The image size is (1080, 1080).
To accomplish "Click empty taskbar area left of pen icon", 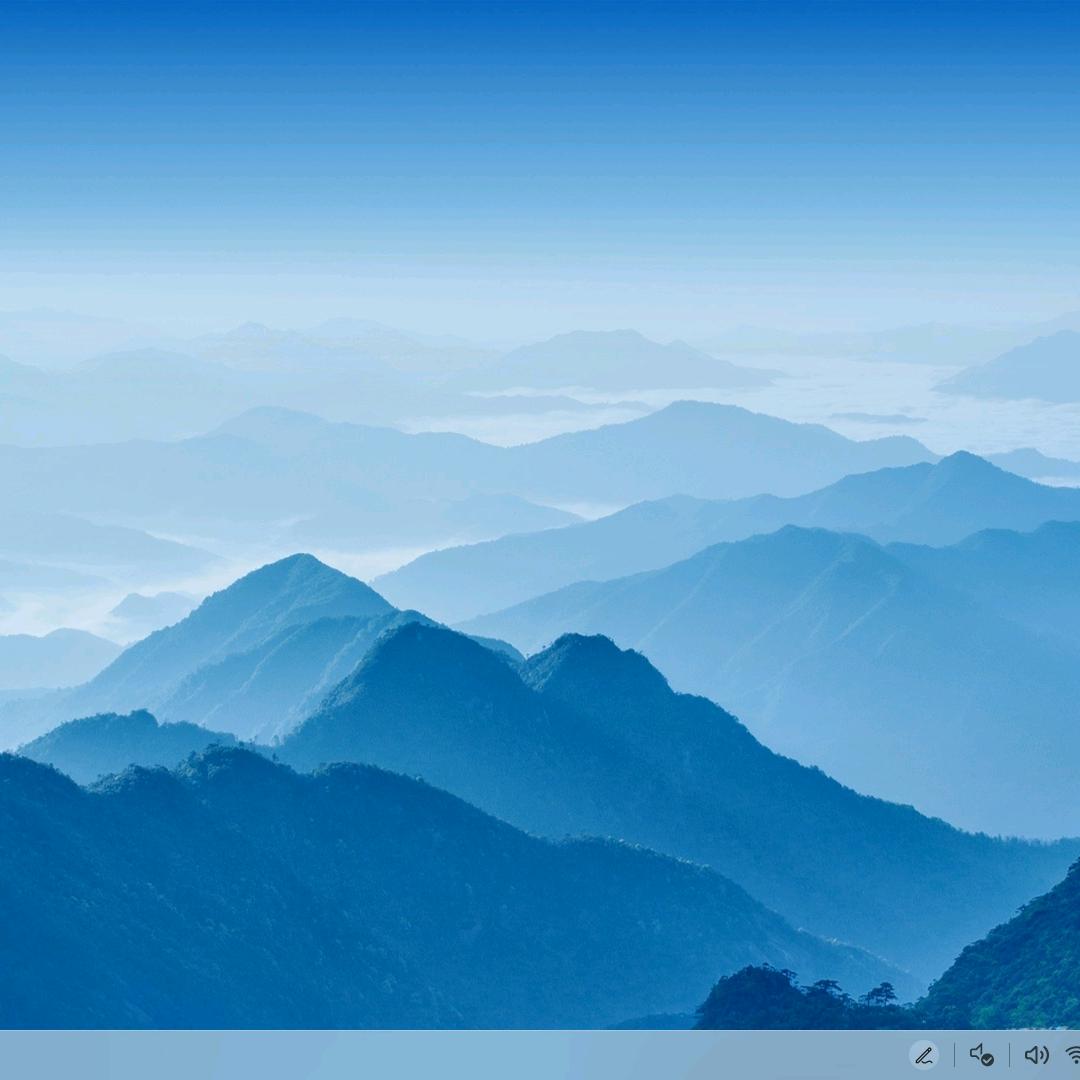I will click(x=800, y=1055).
